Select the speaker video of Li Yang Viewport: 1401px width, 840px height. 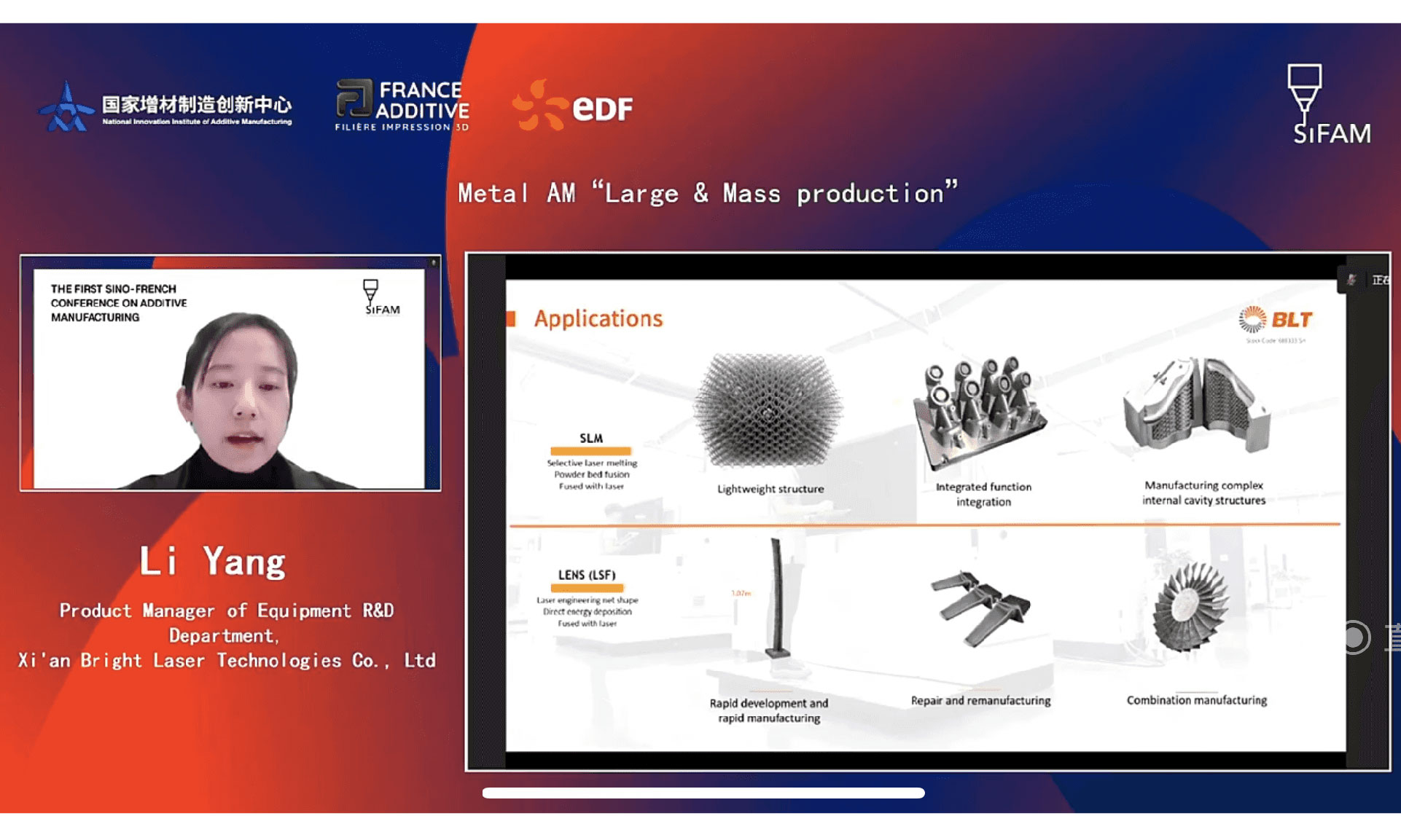230,372
